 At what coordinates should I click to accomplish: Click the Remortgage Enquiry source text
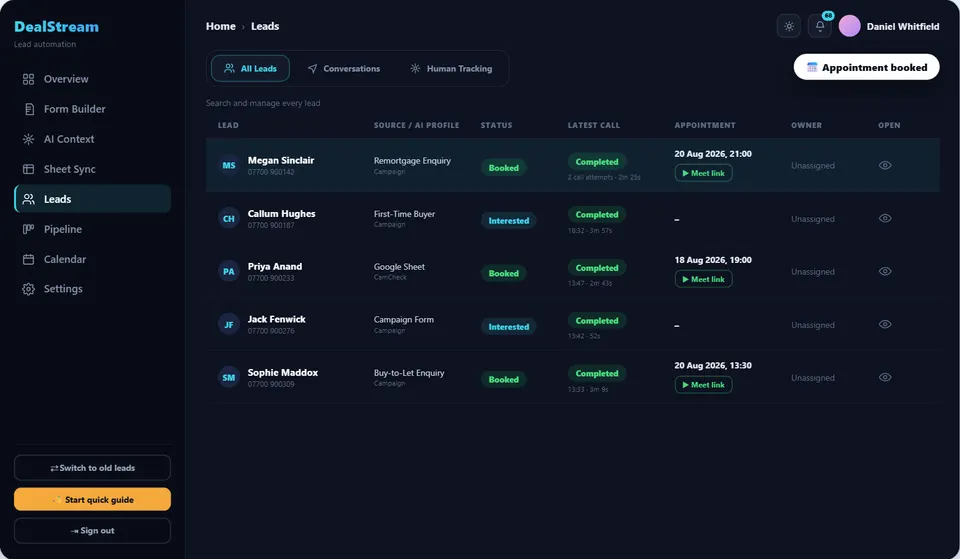pos(413,160)
